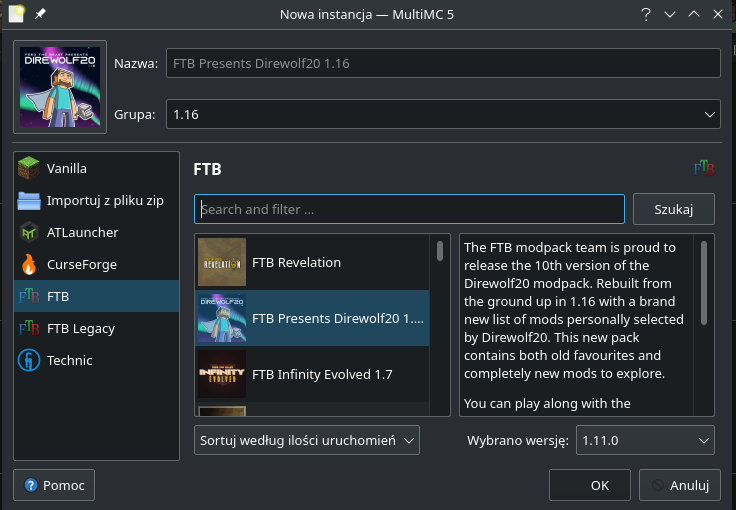736x510 pixels.
Task: Click the FTB Revelation pack thumbnail
Action: [x=222, y=262]
